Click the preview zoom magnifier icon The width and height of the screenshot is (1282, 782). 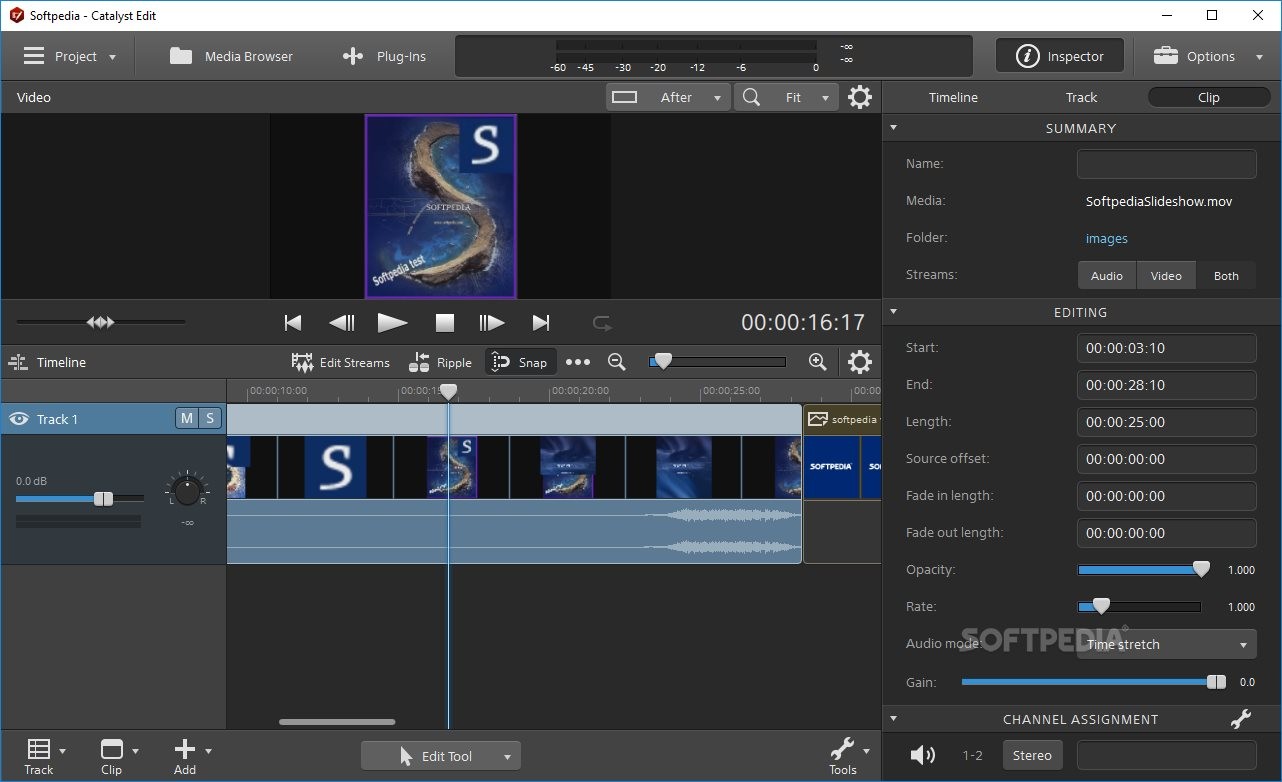pyautogui.click(x=751, y=97)
